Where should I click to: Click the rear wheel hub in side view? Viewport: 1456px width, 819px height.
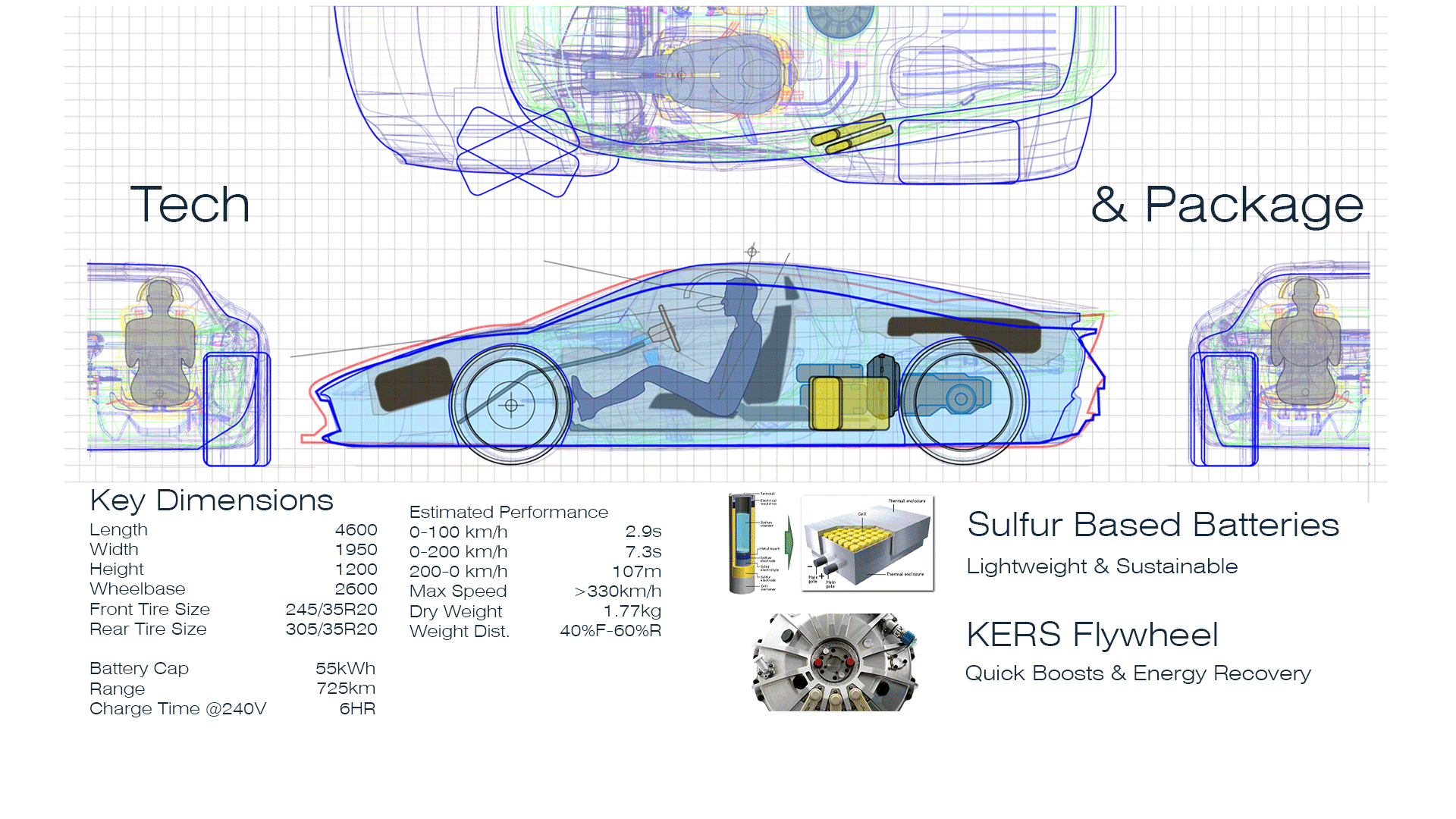click(x=962, y=398)
